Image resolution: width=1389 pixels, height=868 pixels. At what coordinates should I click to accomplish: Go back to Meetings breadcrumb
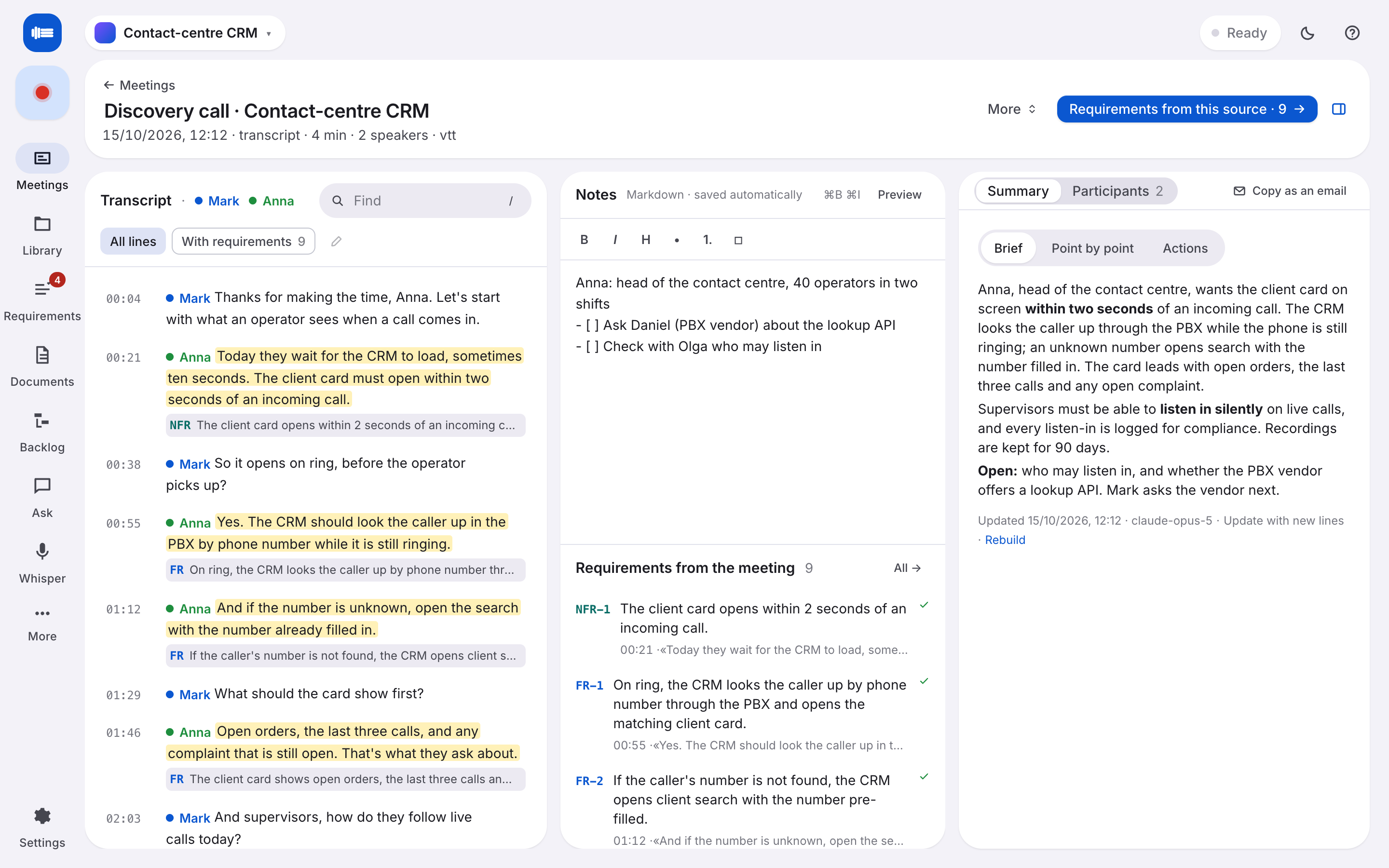pyautogui.click(x=139, y=85)
